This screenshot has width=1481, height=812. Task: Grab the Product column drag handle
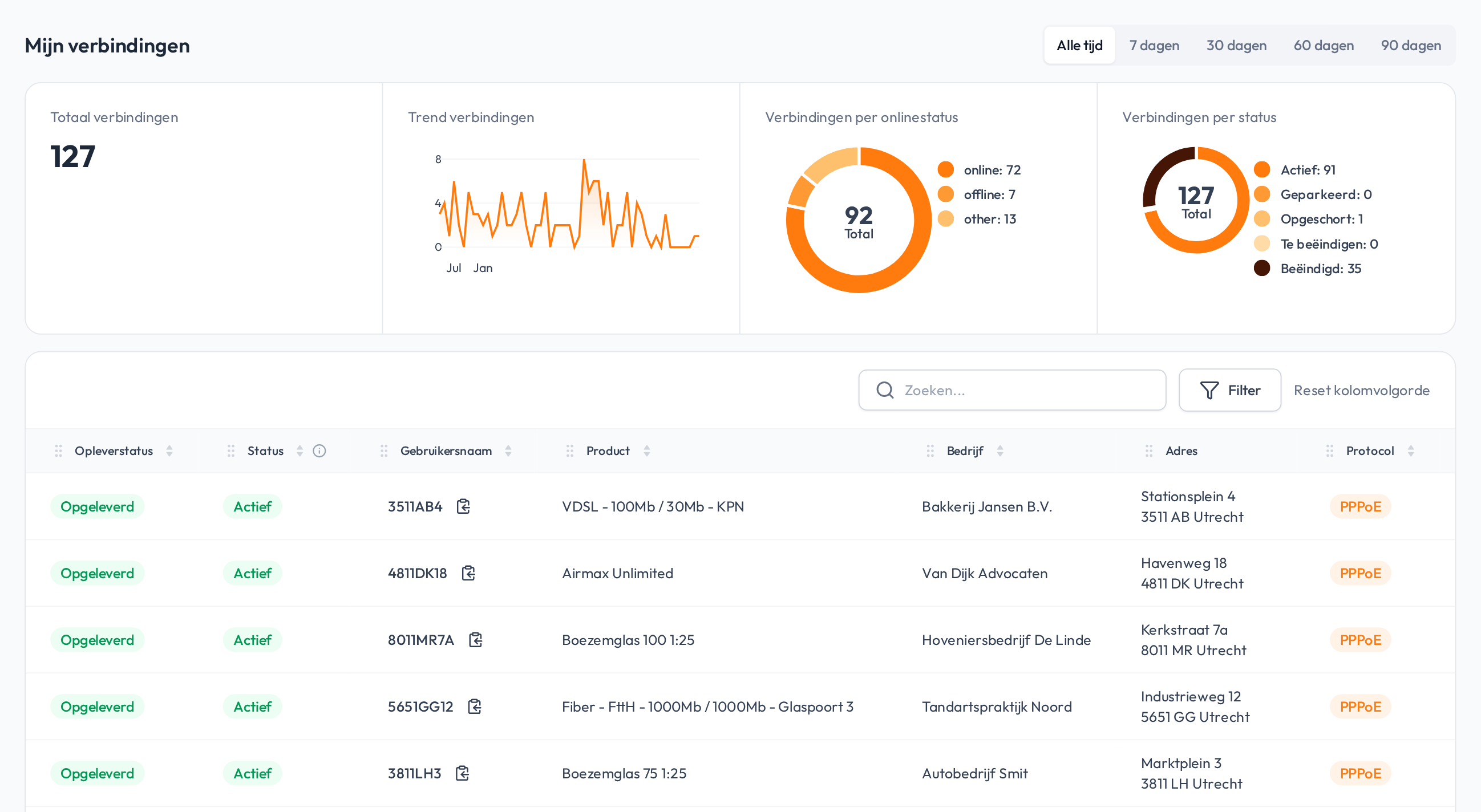(569, 451)
